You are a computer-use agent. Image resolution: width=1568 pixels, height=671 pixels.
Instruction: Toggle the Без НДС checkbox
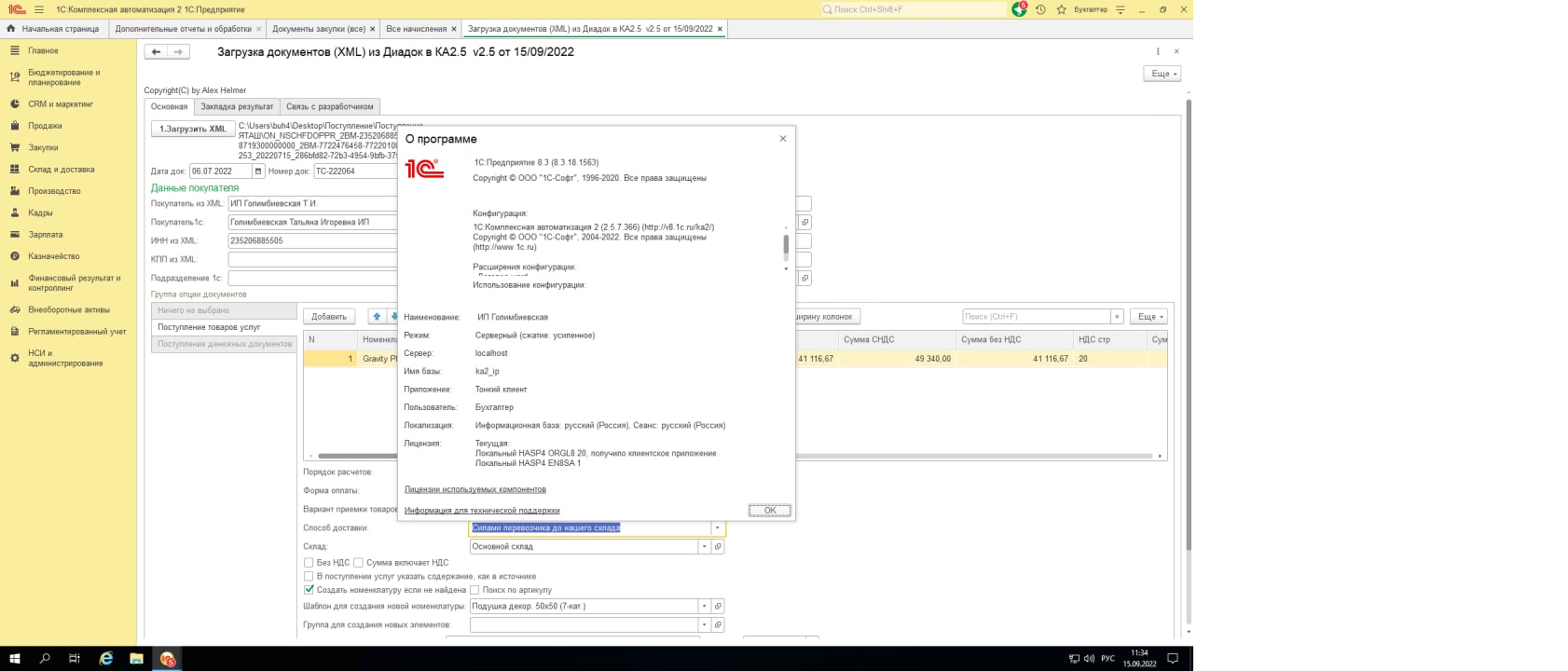tap(309, 563)
